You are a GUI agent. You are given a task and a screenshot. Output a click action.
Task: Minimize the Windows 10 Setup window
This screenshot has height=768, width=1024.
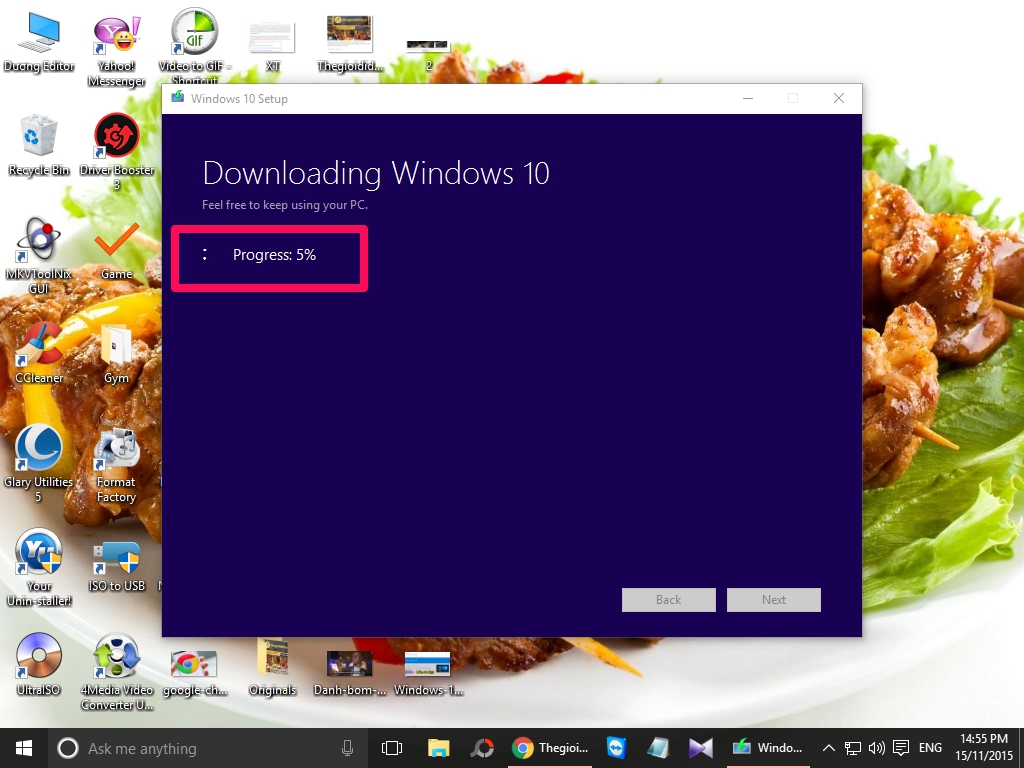click(x=748, y=98)
